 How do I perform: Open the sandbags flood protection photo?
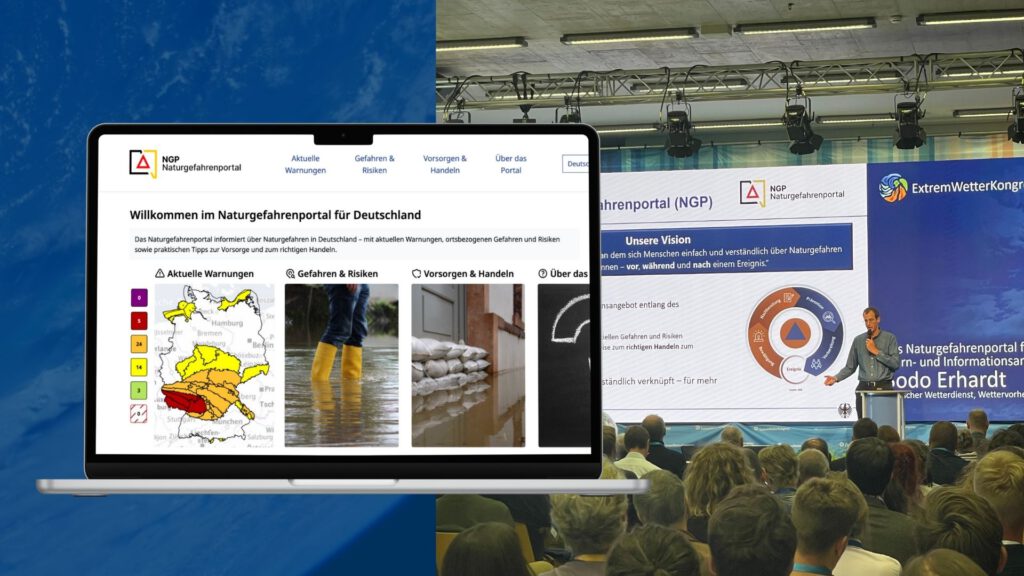(x=468, y=365)
